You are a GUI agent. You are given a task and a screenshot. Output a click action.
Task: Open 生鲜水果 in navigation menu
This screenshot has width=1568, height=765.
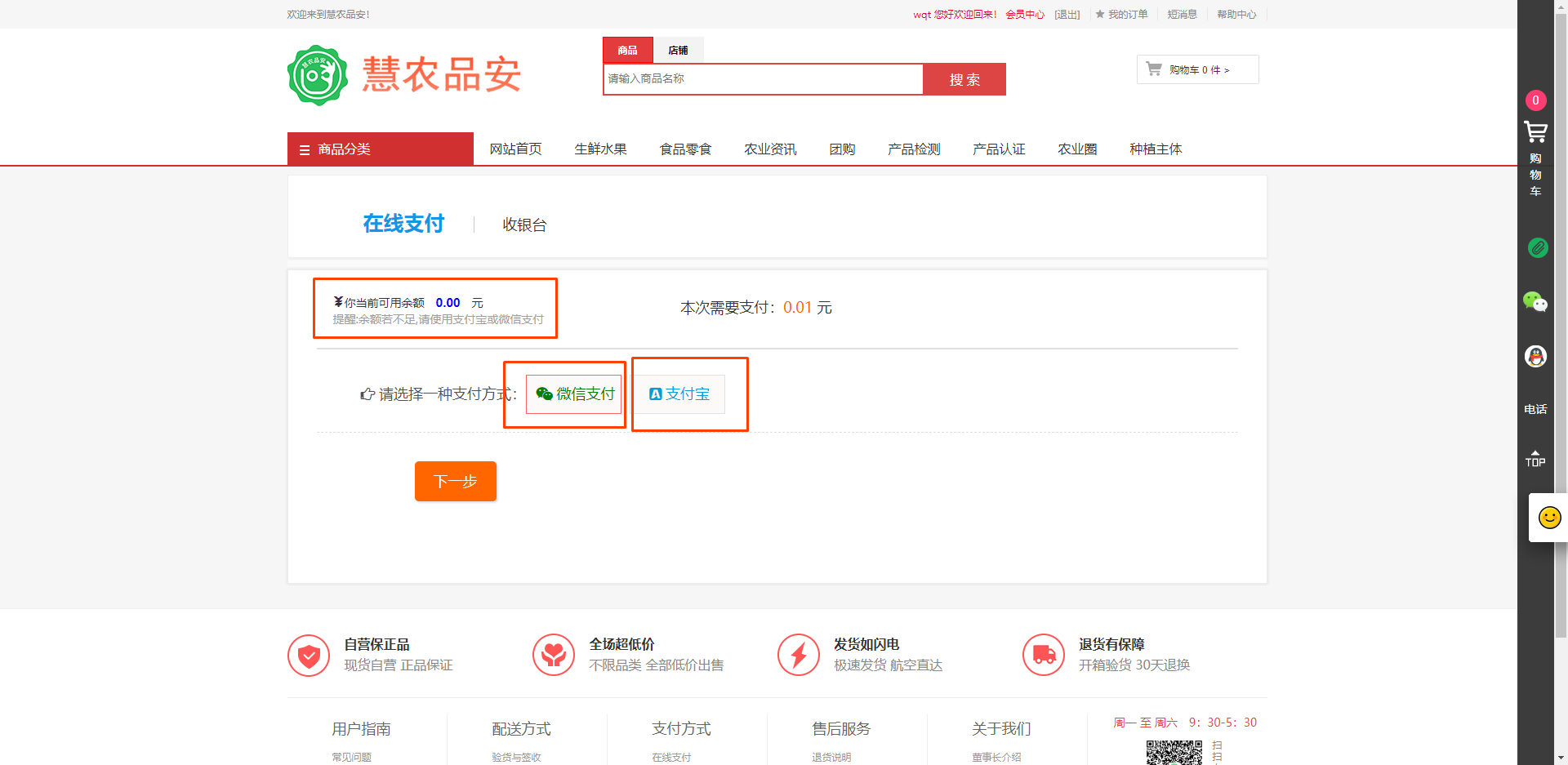coord(600,149)
